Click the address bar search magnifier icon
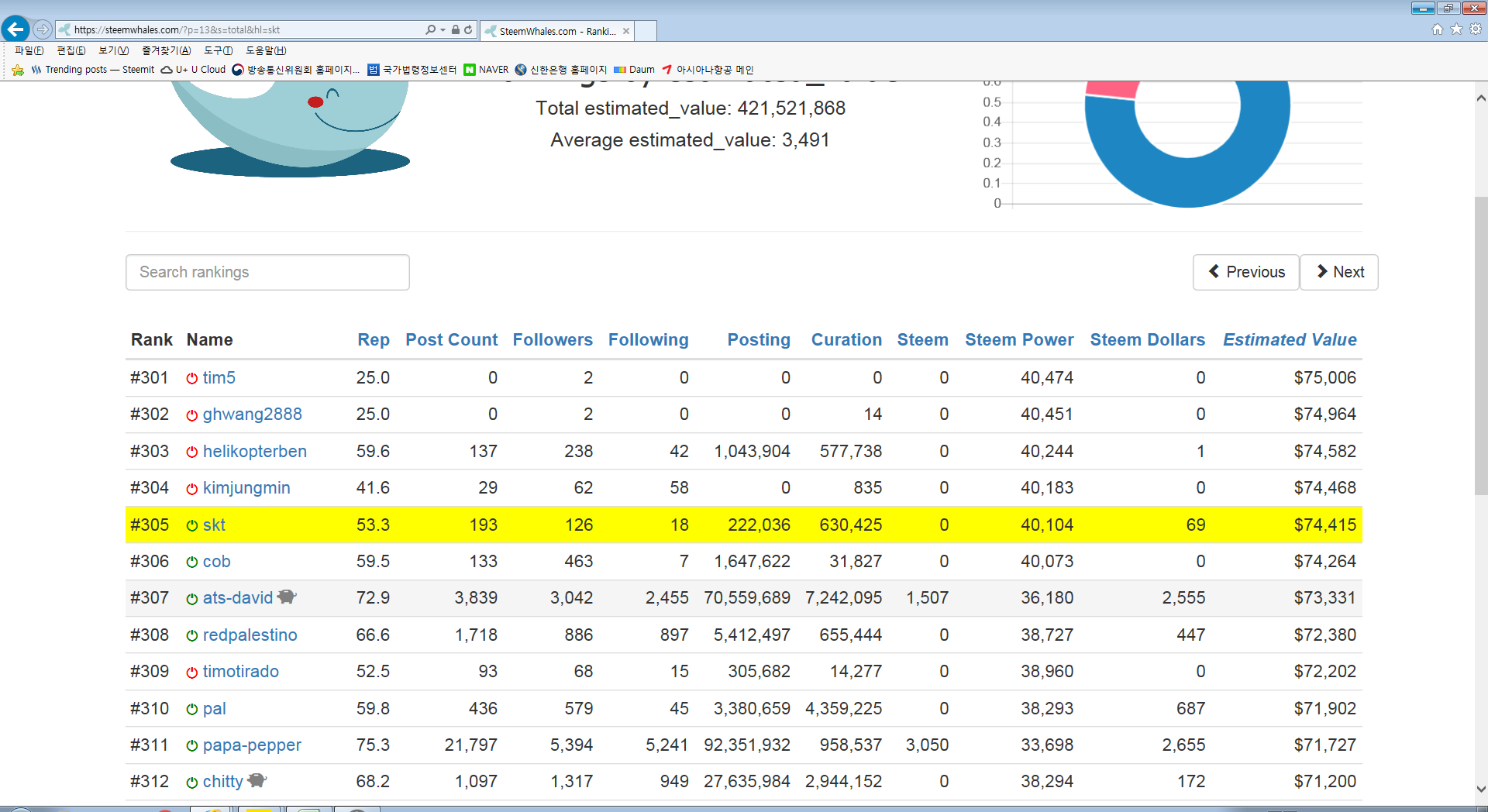 click(x=430, y=29)
